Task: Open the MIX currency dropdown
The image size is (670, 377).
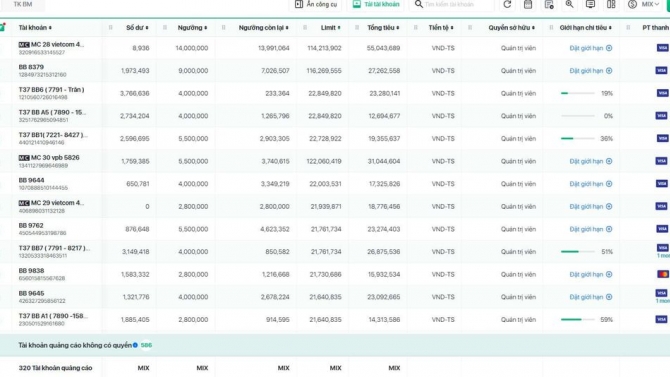Action: pos(644,4)
